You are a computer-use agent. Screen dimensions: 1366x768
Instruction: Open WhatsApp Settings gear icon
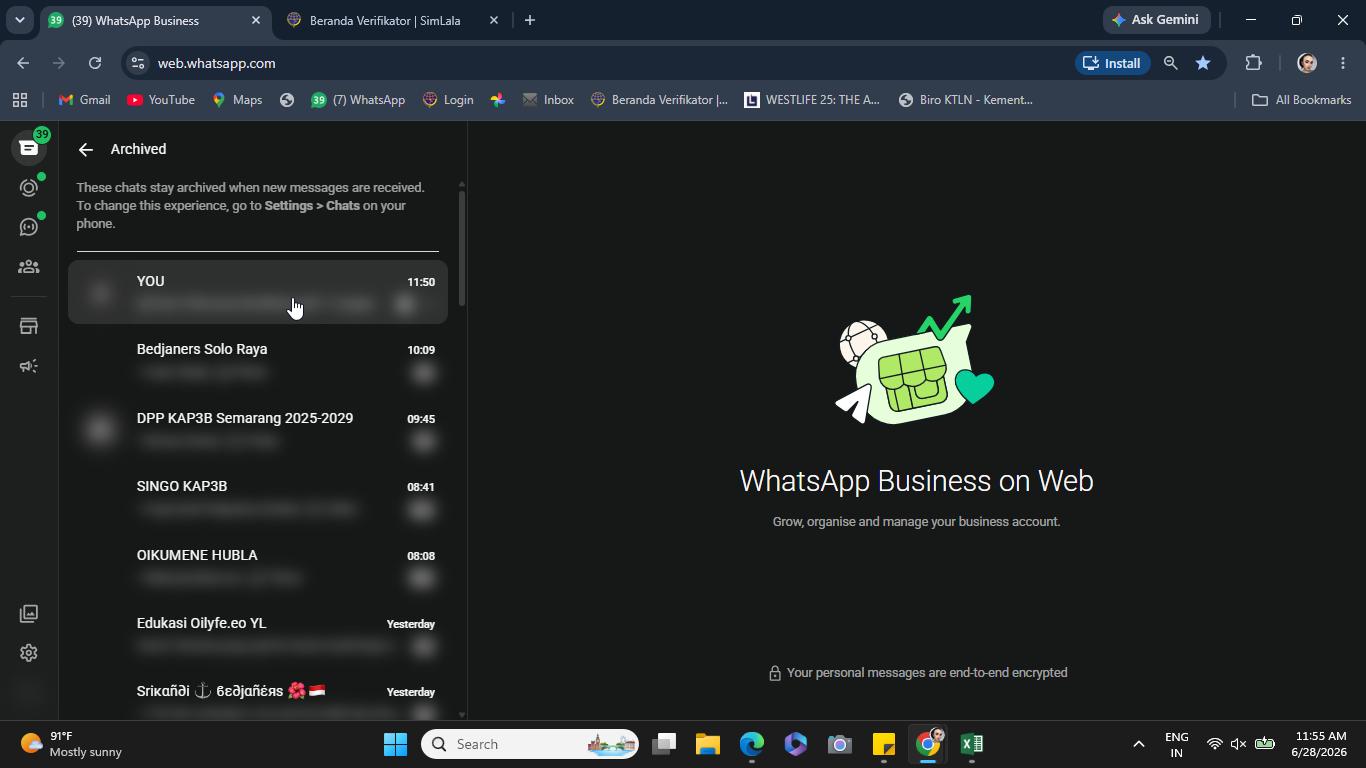(29, 653)
